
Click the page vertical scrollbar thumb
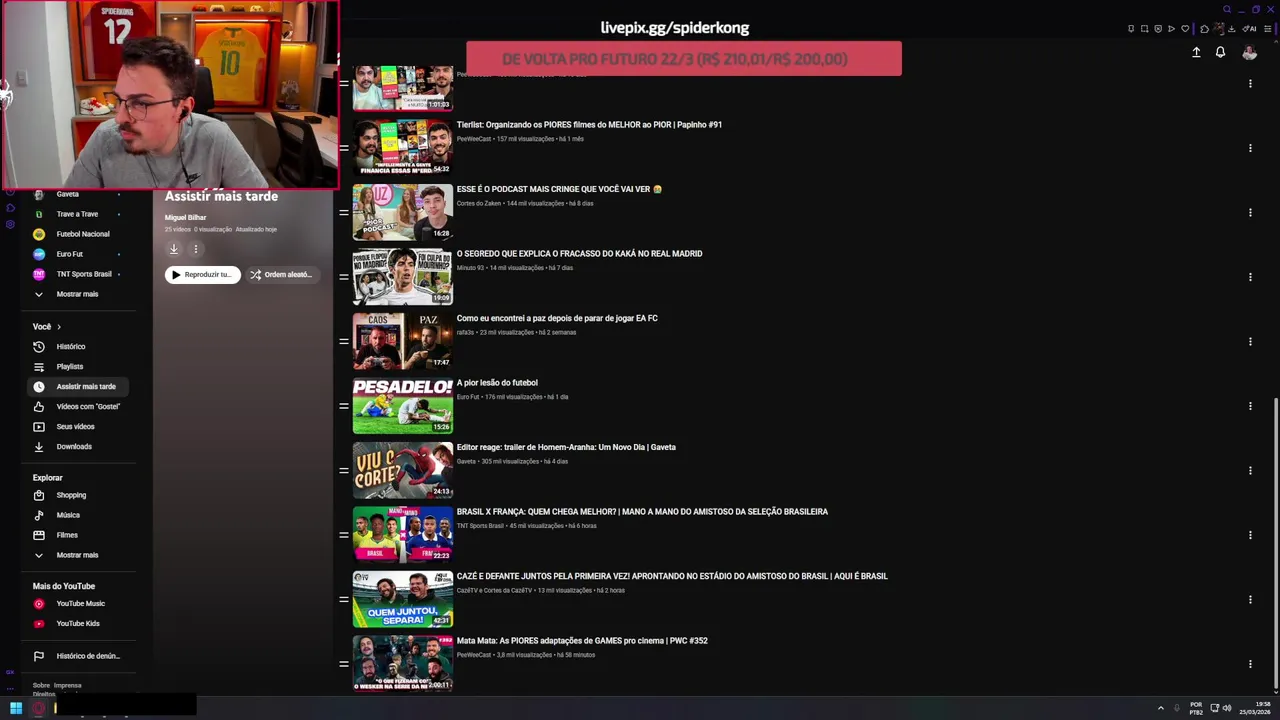1275,545
